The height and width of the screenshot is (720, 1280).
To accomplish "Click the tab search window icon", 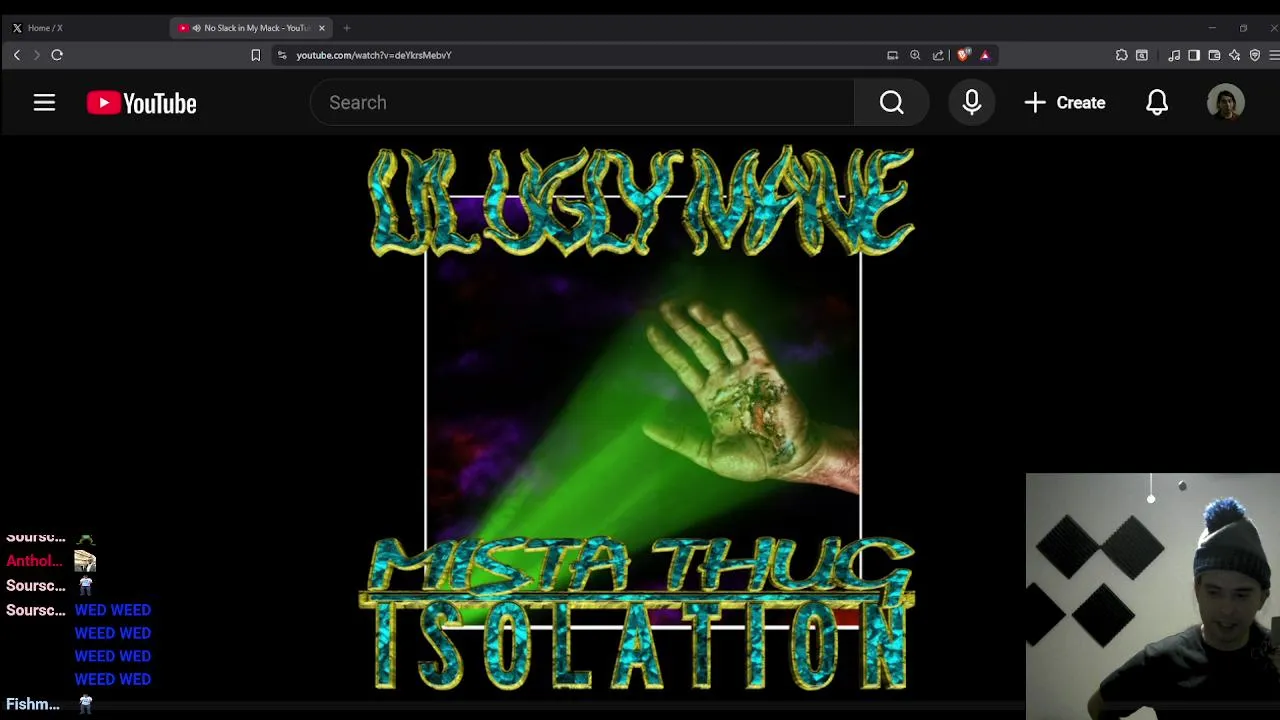I will point(1141,55).
